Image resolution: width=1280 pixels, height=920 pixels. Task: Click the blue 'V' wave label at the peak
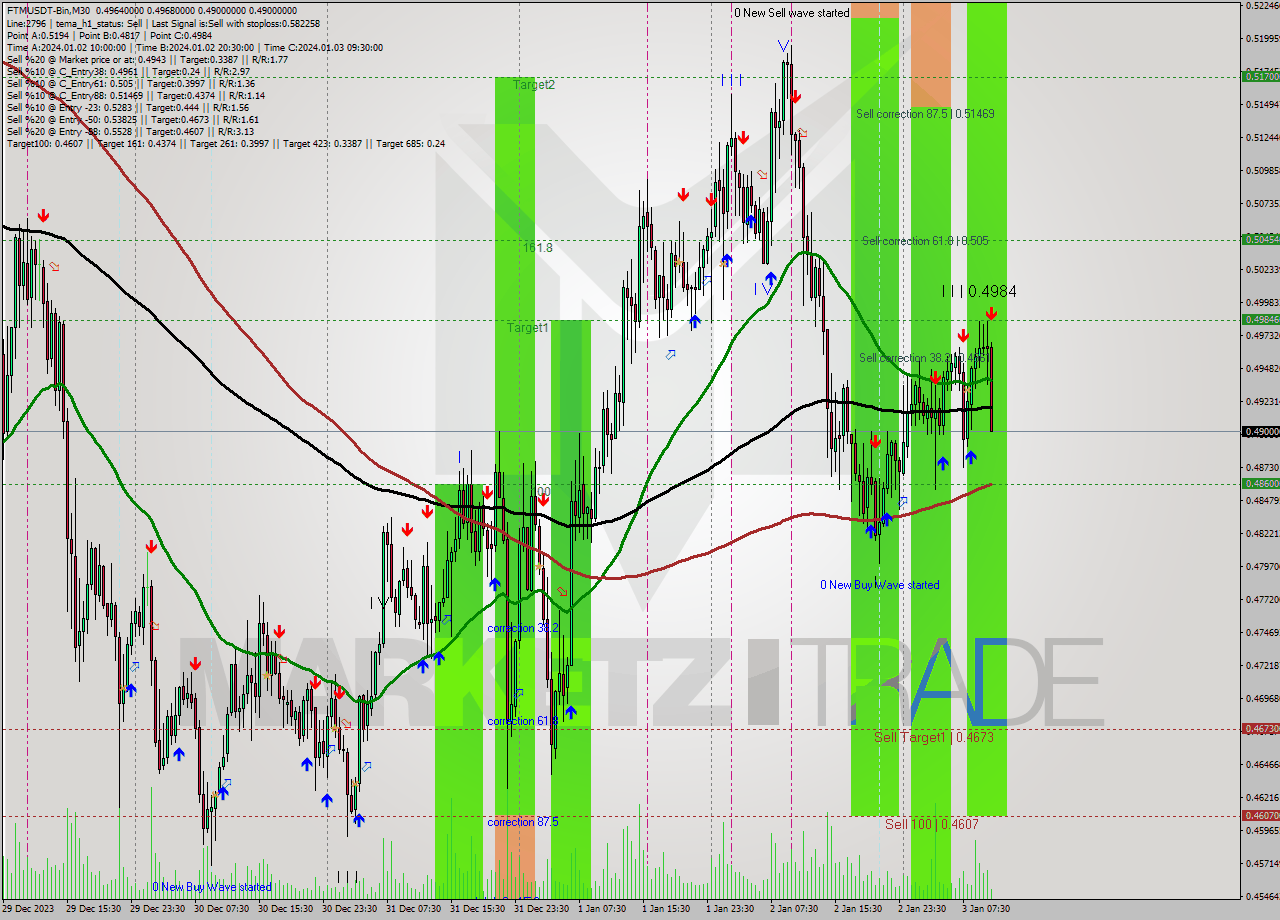tap(783, 46)
